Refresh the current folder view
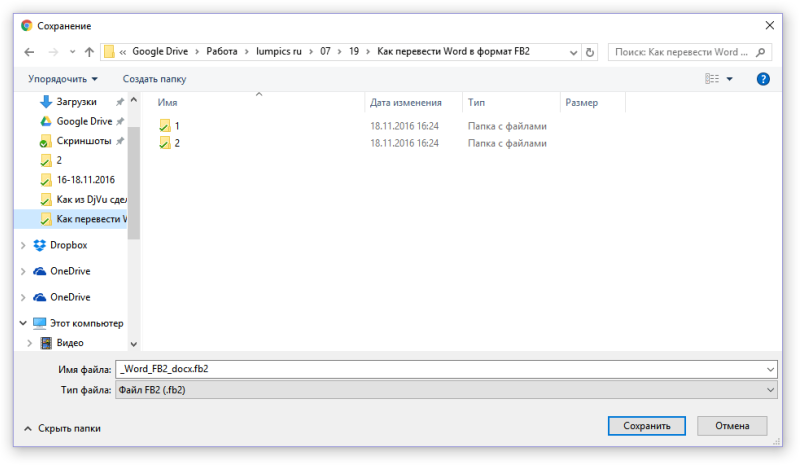This screenshot has height=465, width=800. point(590,52)
